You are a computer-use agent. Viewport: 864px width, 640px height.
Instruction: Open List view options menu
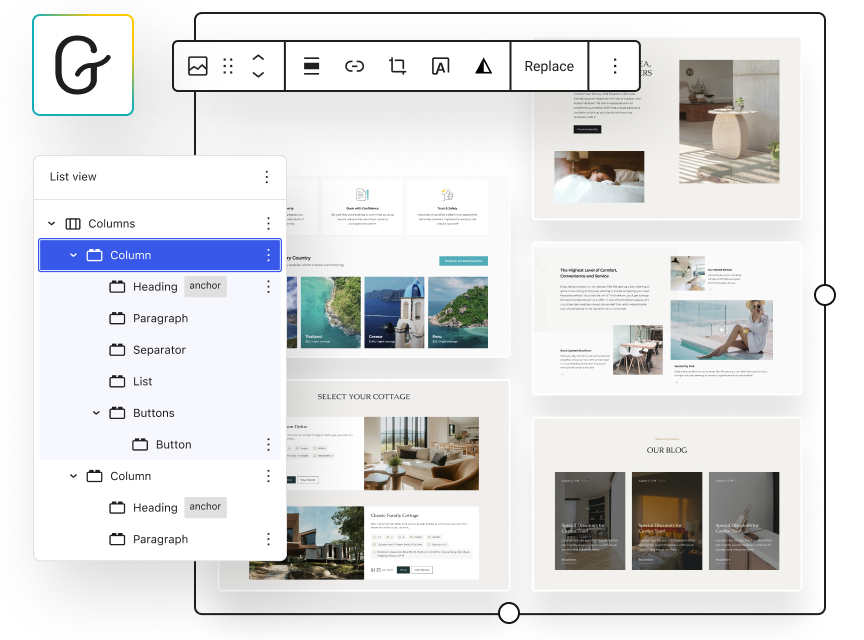[x=267, y=177]
